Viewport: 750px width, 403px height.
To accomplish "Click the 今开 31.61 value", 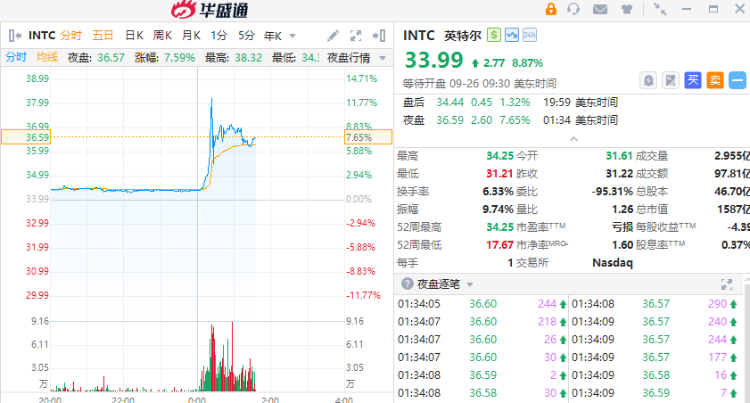I will coord(619,156).
